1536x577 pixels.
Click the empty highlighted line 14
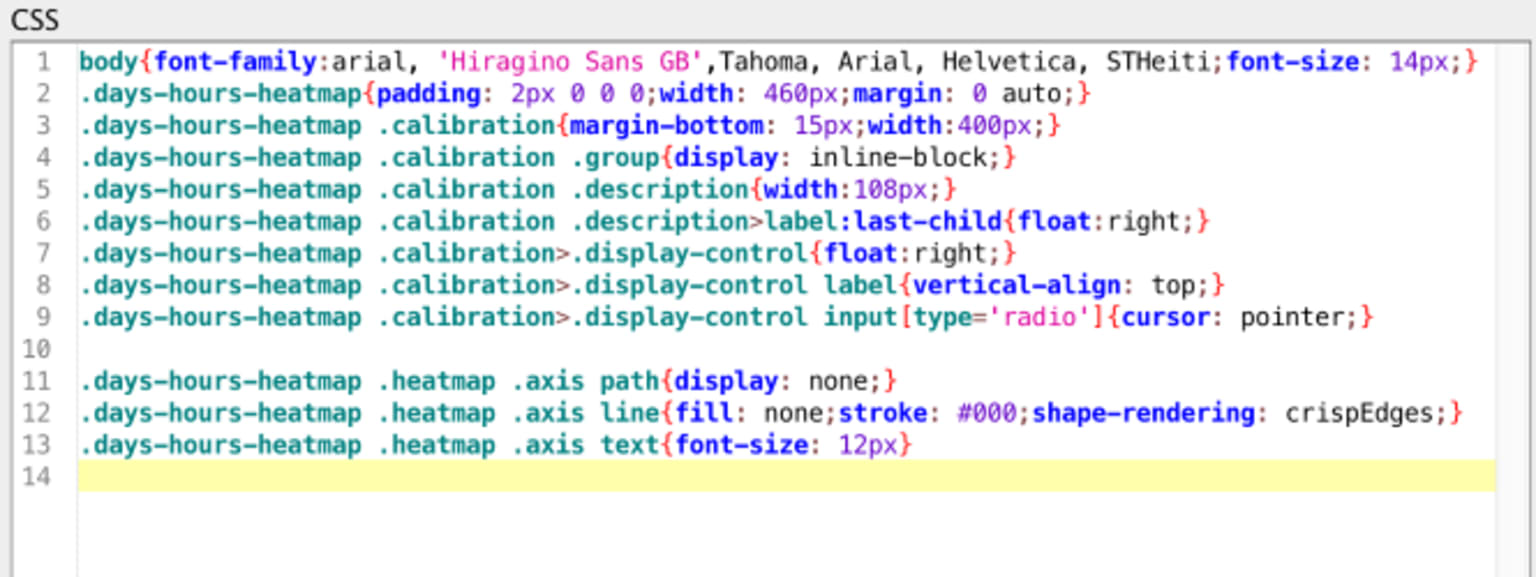(786, 476)
